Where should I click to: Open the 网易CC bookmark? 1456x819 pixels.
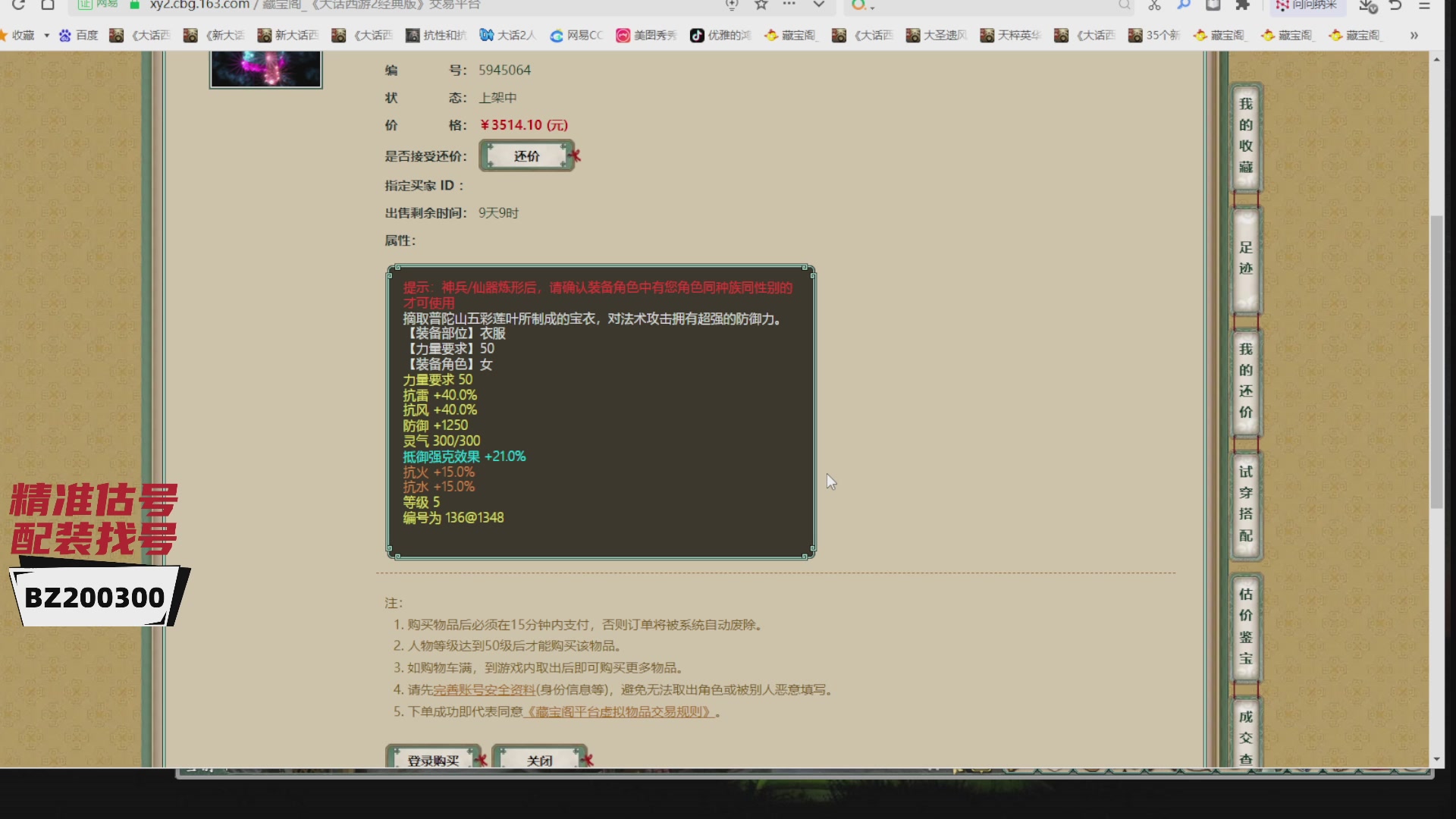tap(576, 35)
